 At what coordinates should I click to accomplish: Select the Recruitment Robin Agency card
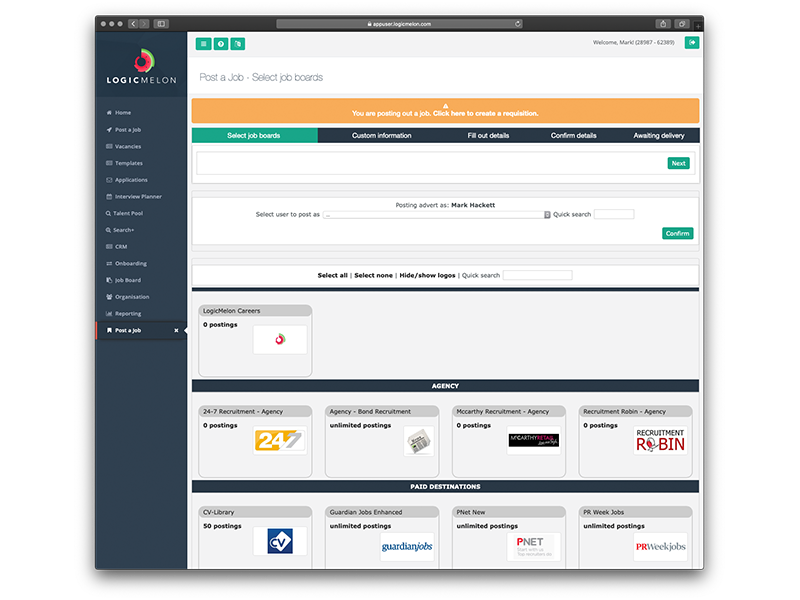coord(635,442)
